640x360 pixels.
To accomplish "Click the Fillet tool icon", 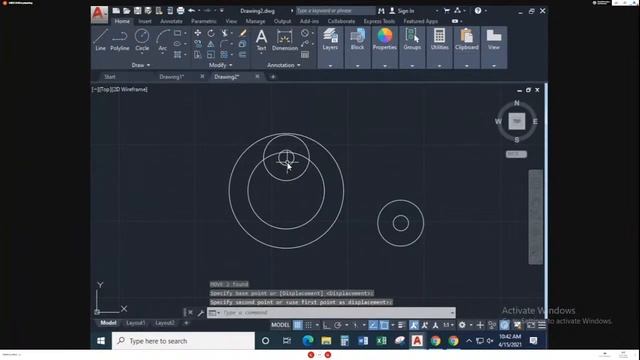I will (x=224, y=44).
